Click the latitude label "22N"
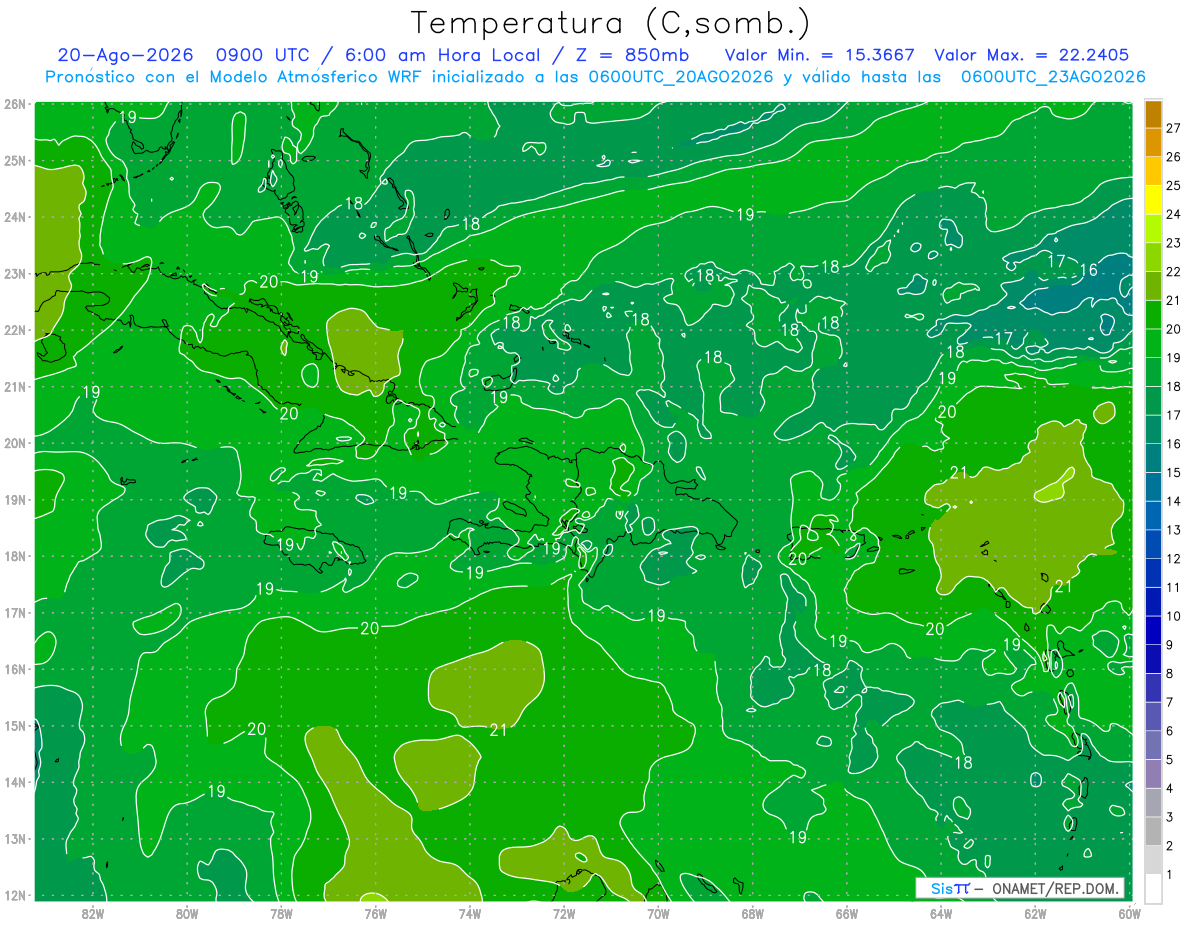This screenshot has height=927, width=1200. pos(15,330)
